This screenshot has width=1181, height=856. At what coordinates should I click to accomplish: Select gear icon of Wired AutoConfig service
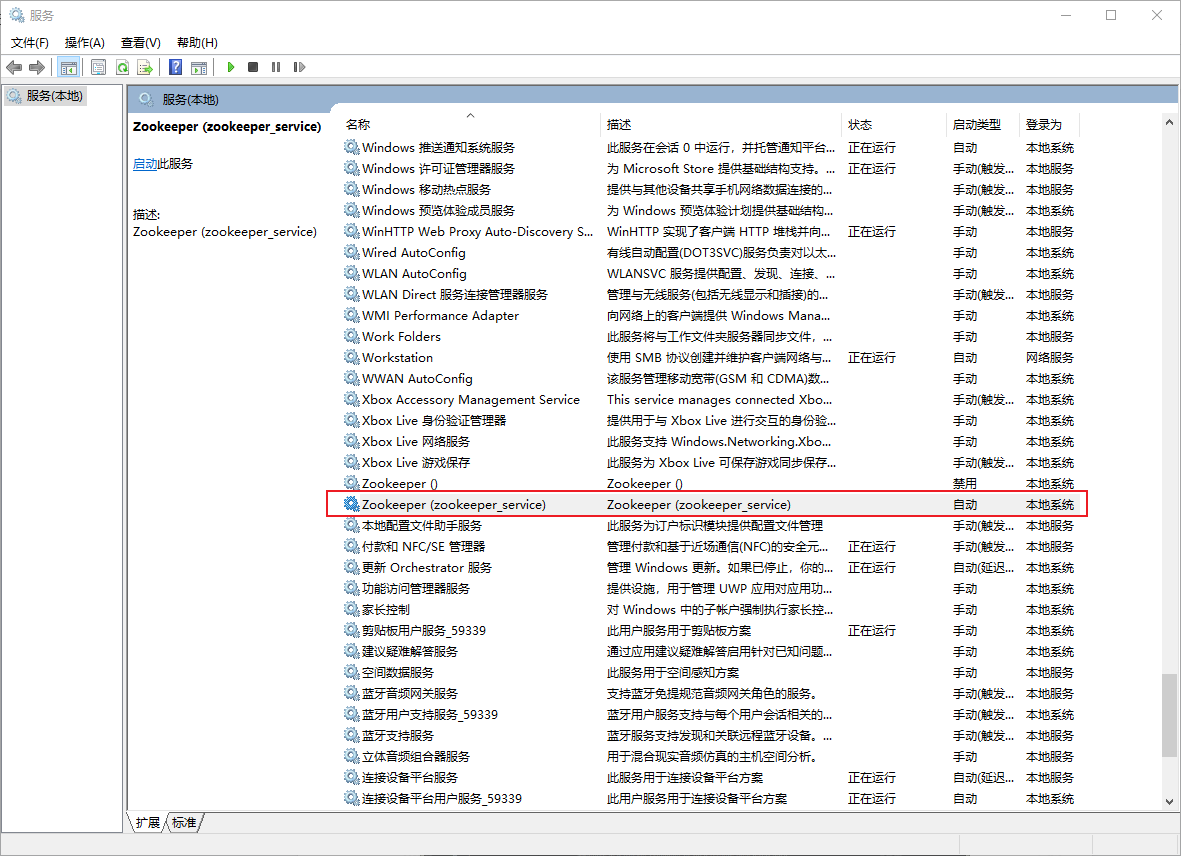[352, 251]
